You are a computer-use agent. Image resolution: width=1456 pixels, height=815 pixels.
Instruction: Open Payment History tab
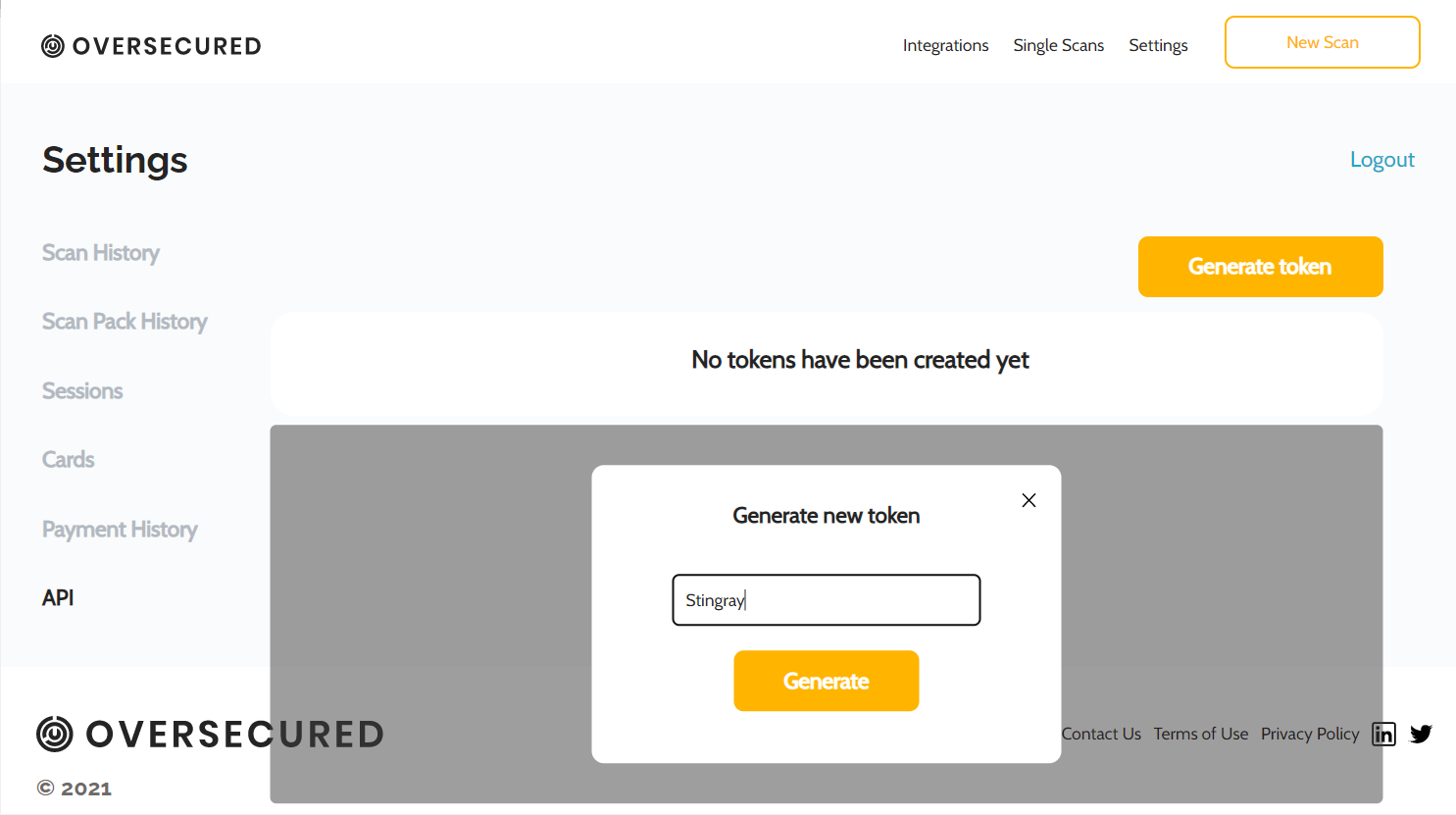[120, 530]
